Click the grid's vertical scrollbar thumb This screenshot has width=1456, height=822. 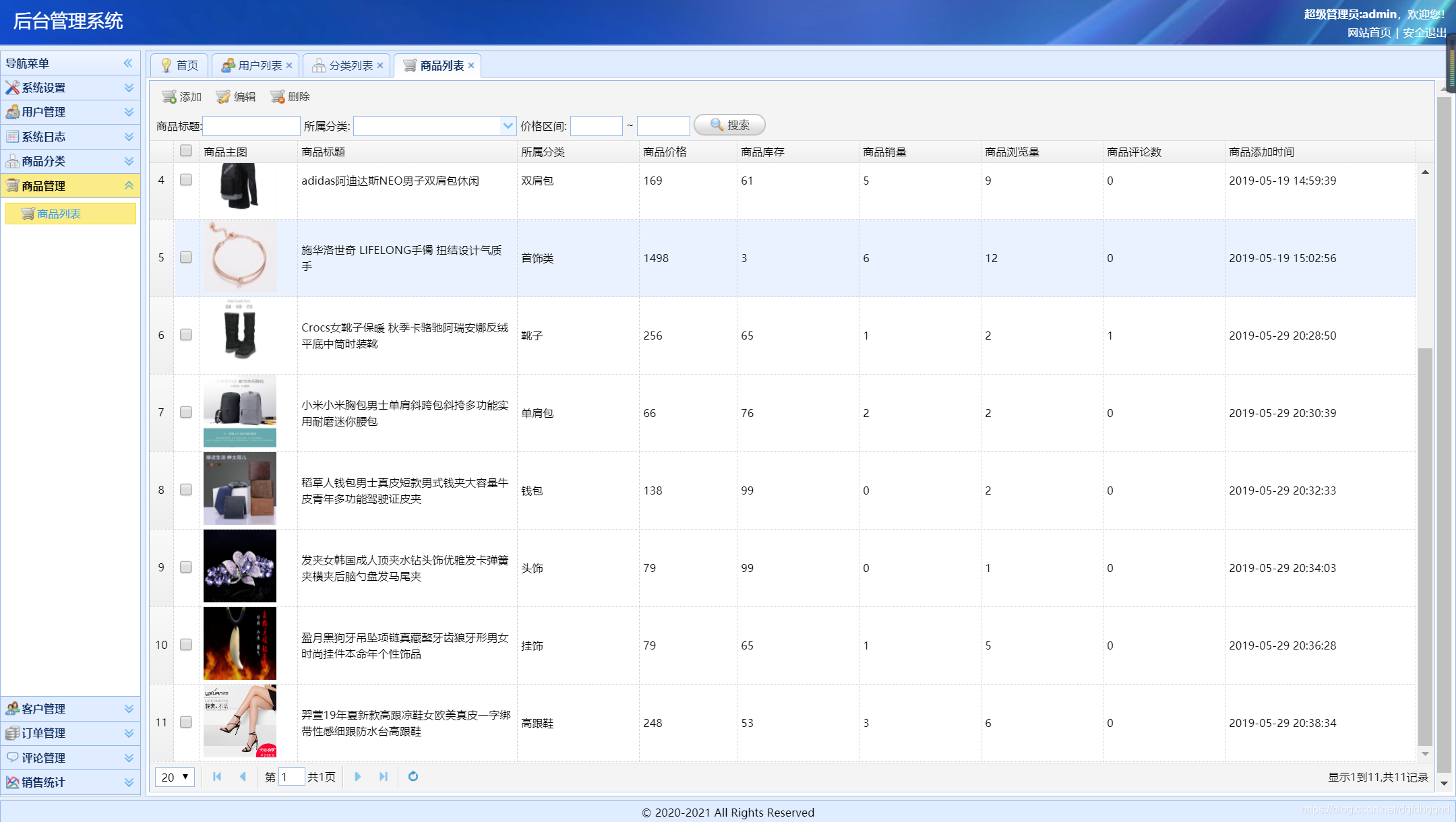[1425, 547]
